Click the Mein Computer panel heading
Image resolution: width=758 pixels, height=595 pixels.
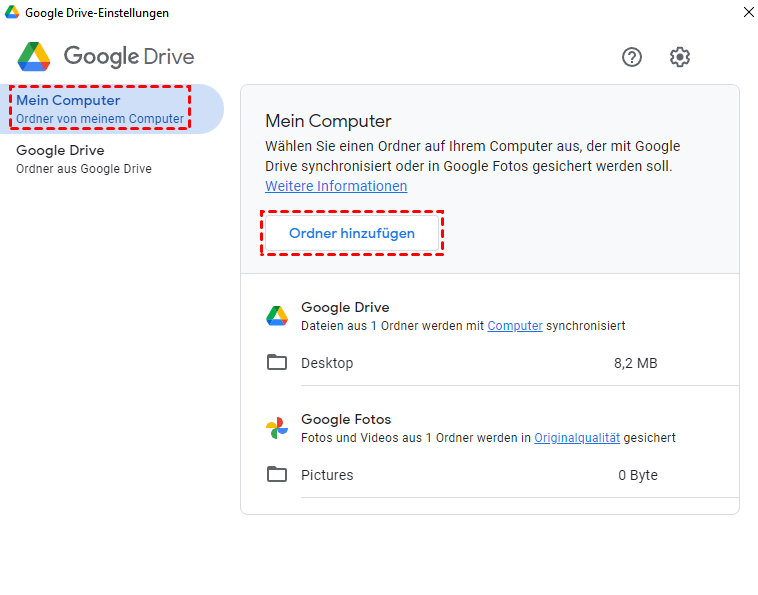pyautogui.click(x=328, y=122)
